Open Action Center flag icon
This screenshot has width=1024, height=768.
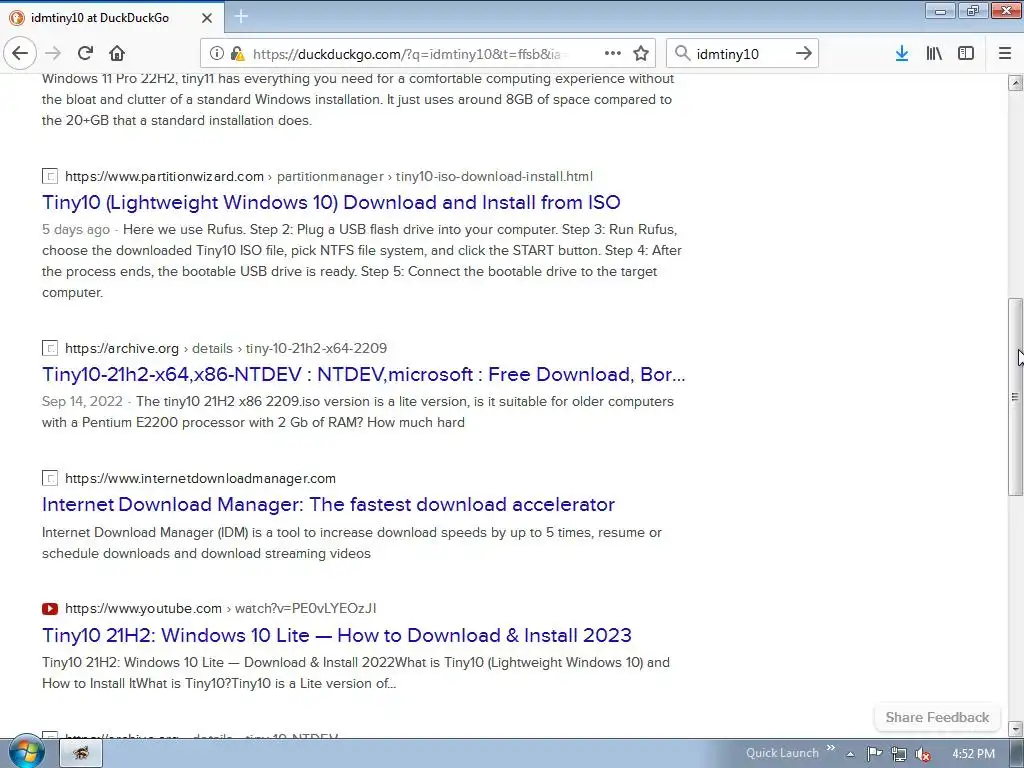pos(874,754)
